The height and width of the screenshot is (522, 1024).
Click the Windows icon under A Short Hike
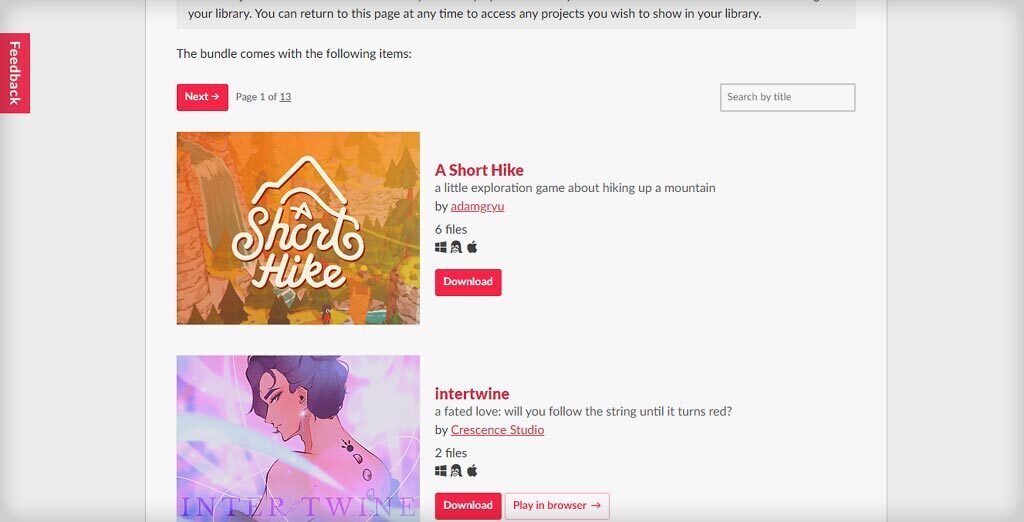[441, 247]
